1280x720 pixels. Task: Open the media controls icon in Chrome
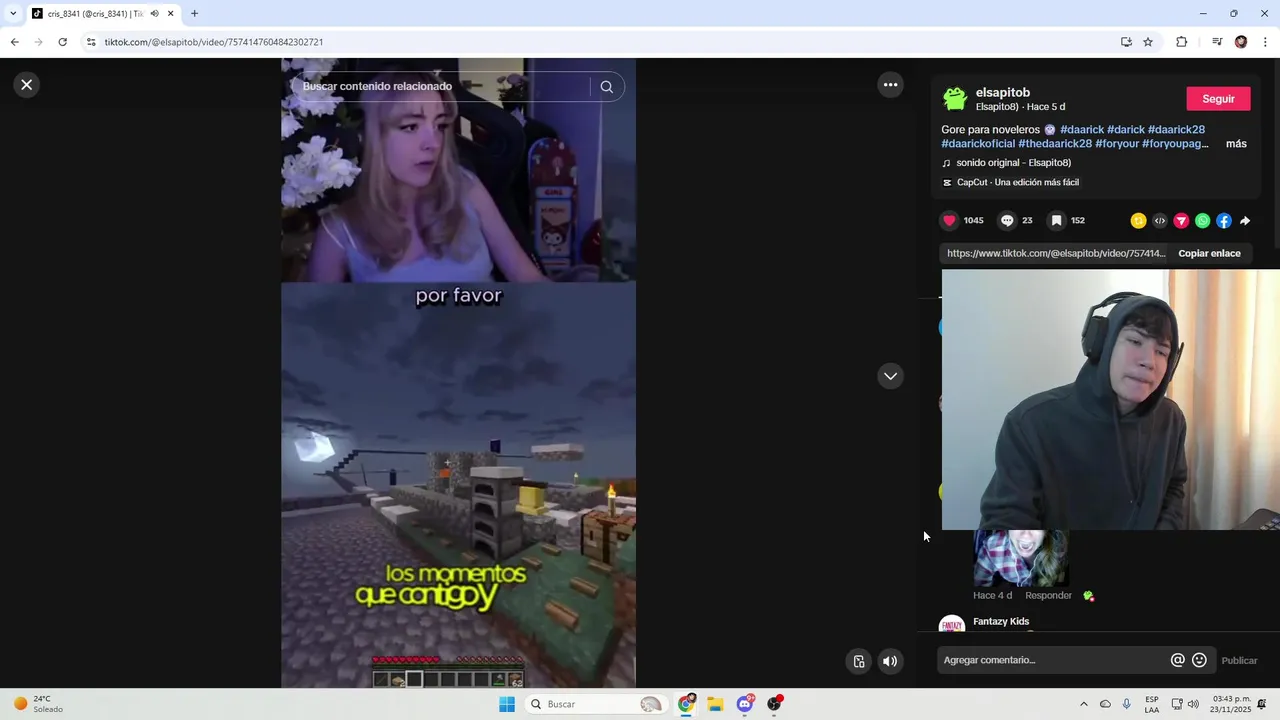click(1217, 42)
